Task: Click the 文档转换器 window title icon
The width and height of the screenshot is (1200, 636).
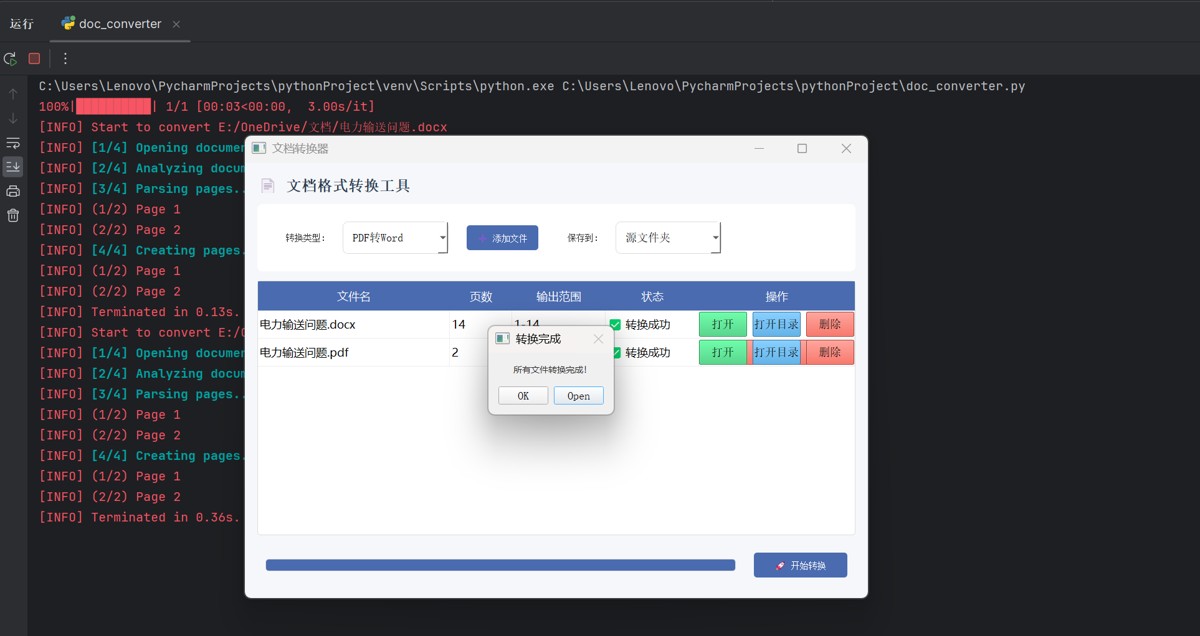Action: [259, 148]
